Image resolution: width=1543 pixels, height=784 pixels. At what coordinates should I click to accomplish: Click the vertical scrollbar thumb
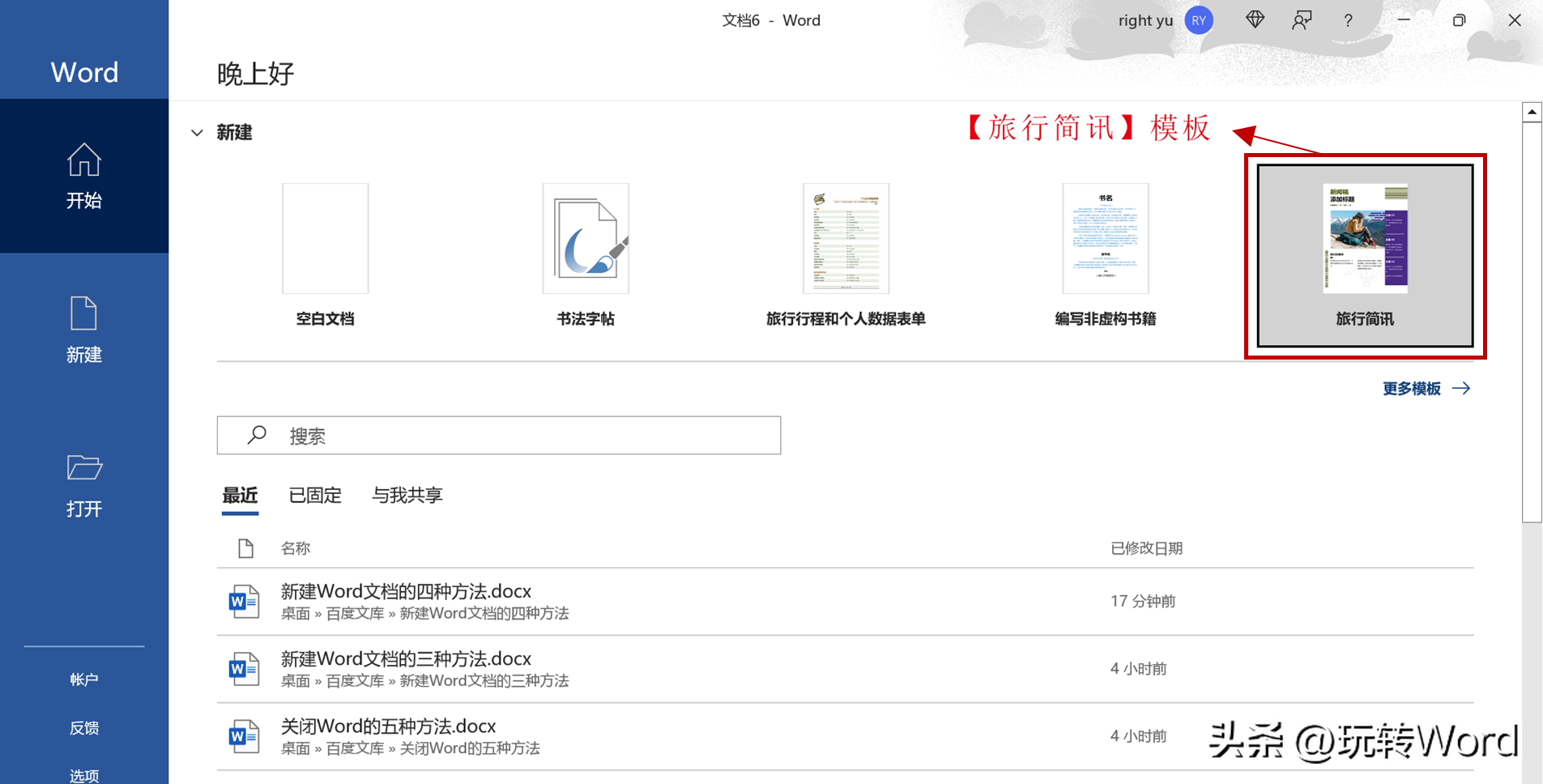1532,322
